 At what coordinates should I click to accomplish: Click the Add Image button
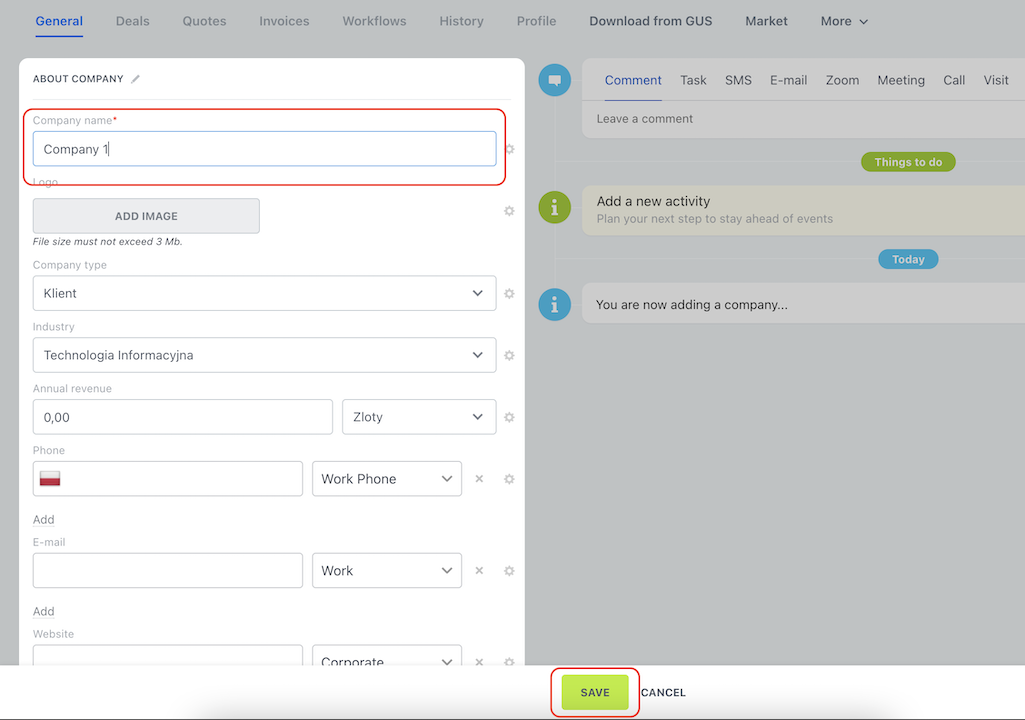146,216
